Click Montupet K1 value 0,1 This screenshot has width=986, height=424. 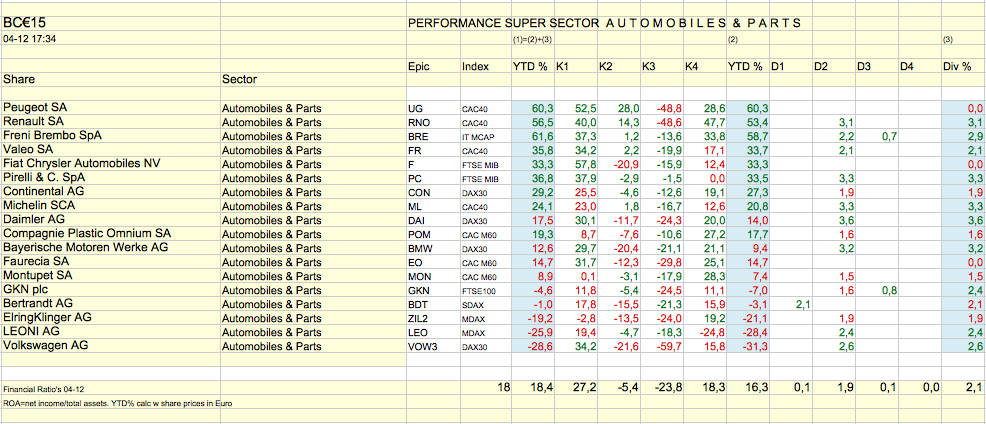coord(575,276)
